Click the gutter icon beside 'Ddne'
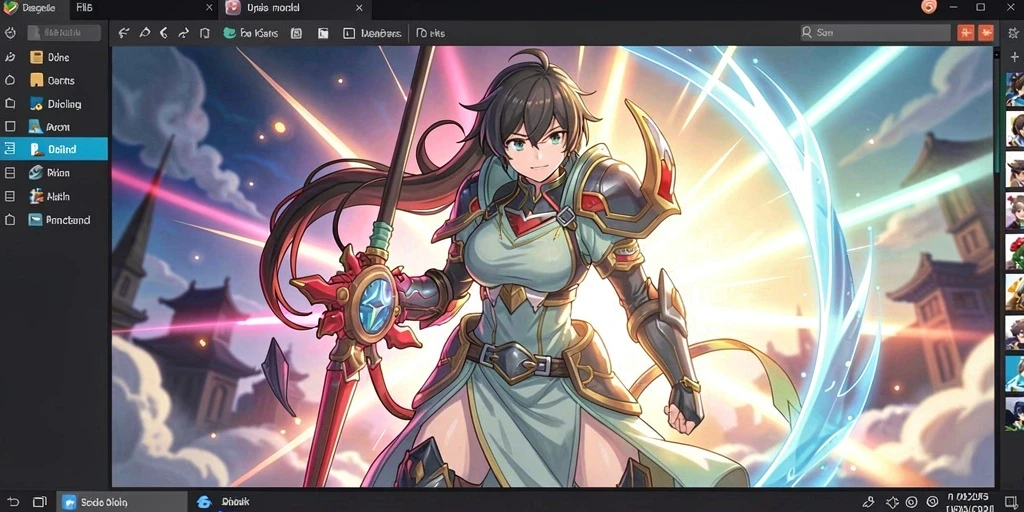Viewport: 1024px width, 512px height. pos(10,57)
